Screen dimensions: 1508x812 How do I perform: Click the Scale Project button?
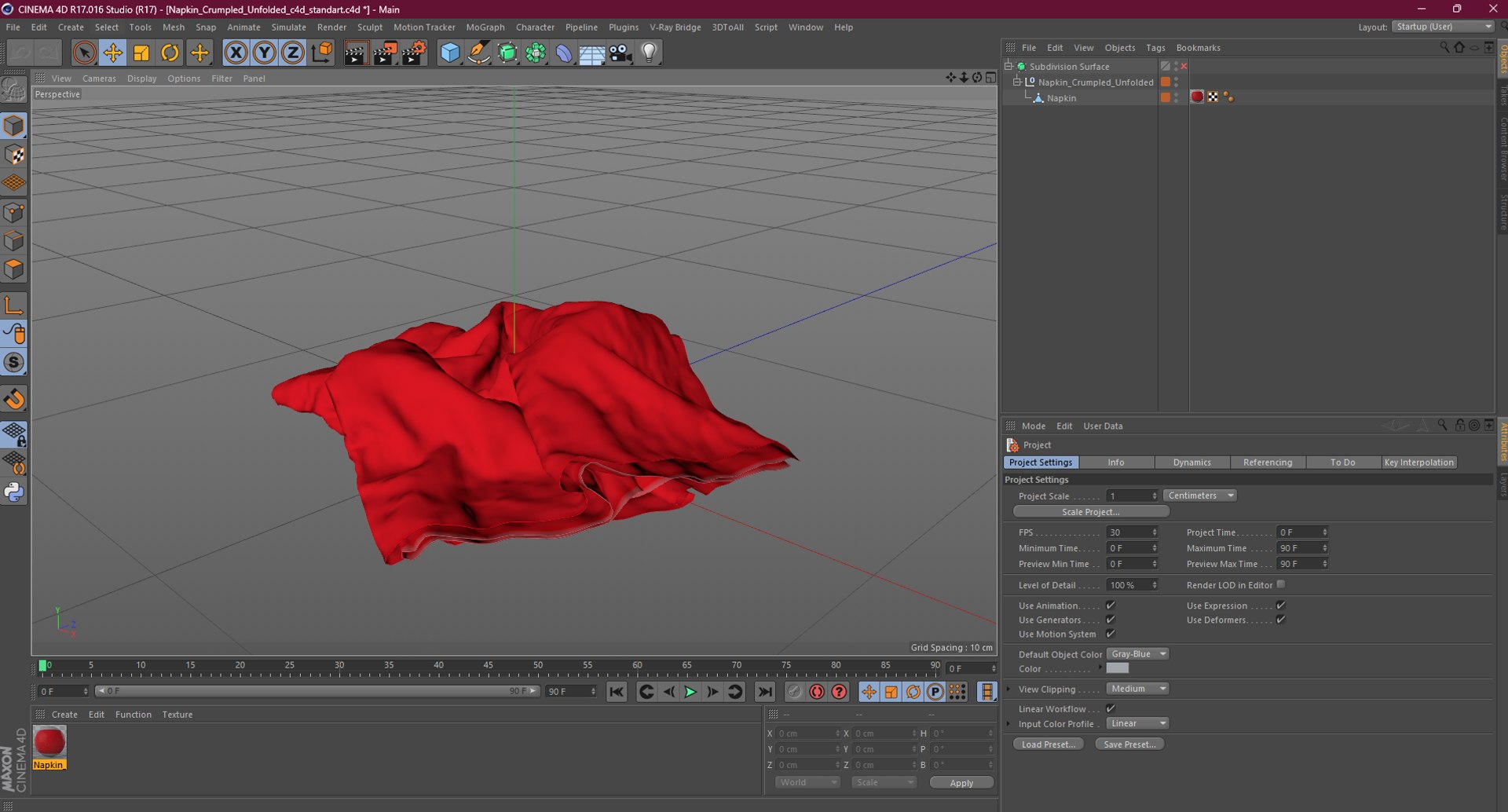(1091, 512)
